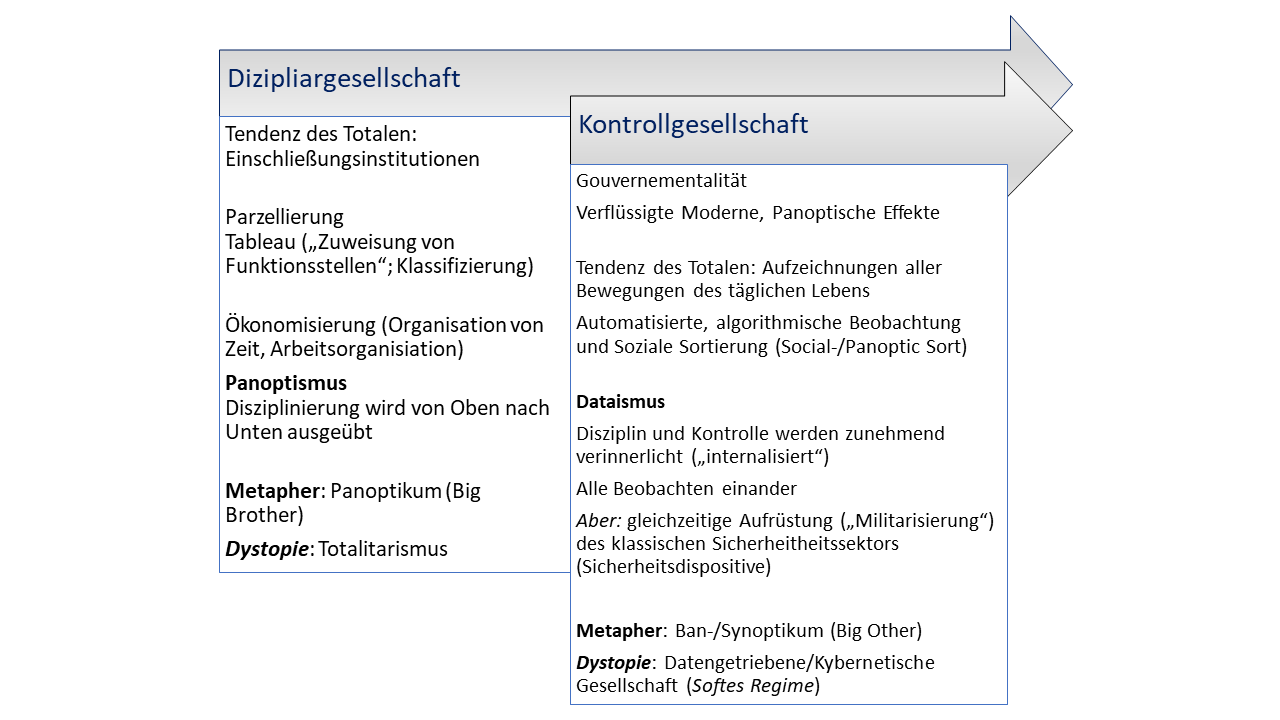Click 'Disziplin und Kontrolle werden zunehmend' line
This screenshot has width=1280, height=720.
tap(760, 434)
